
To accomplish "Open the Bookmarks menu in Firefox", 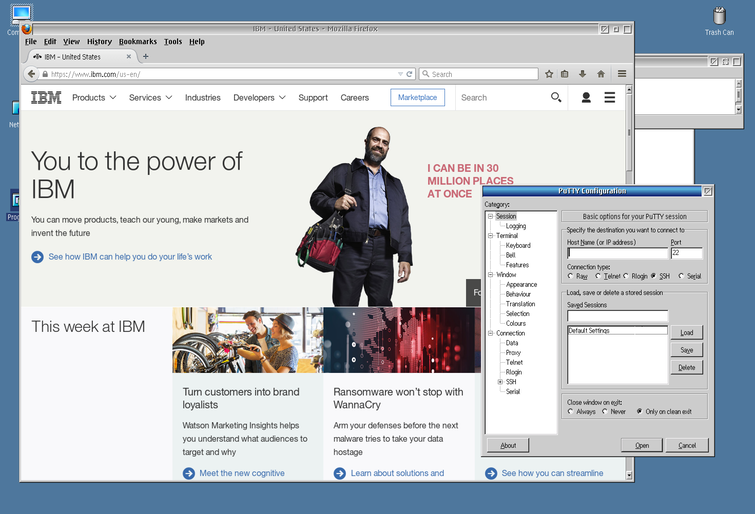I will pyautogui.click(x=138, y=41).
